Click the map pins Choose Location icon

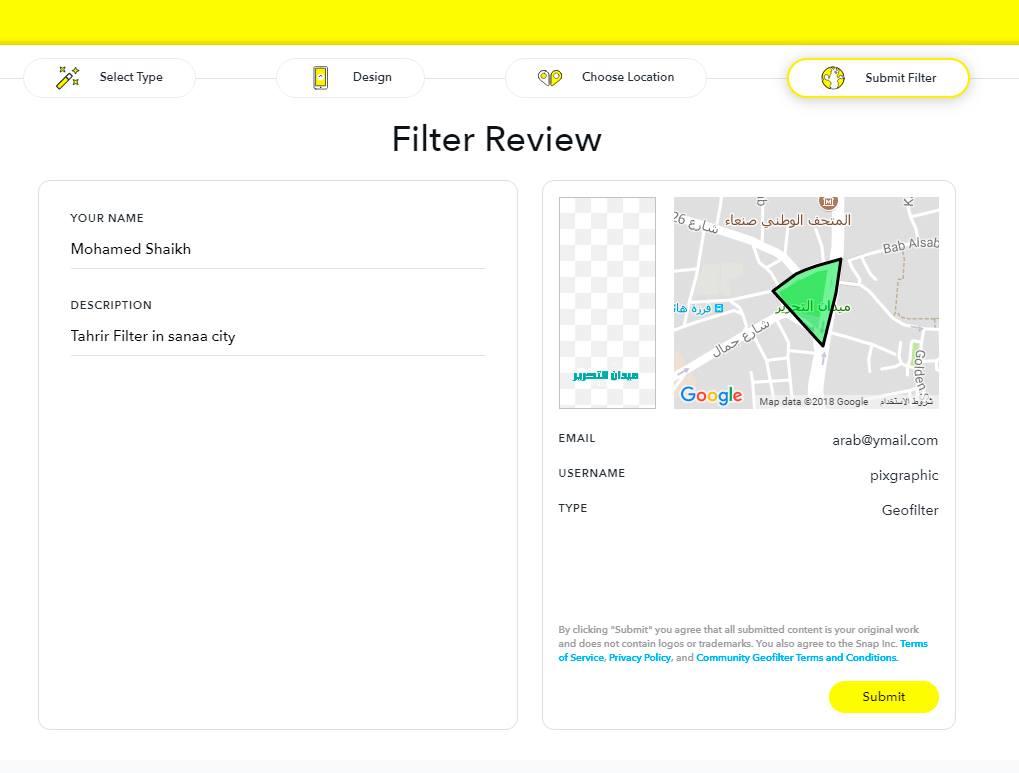pos(550,77)
